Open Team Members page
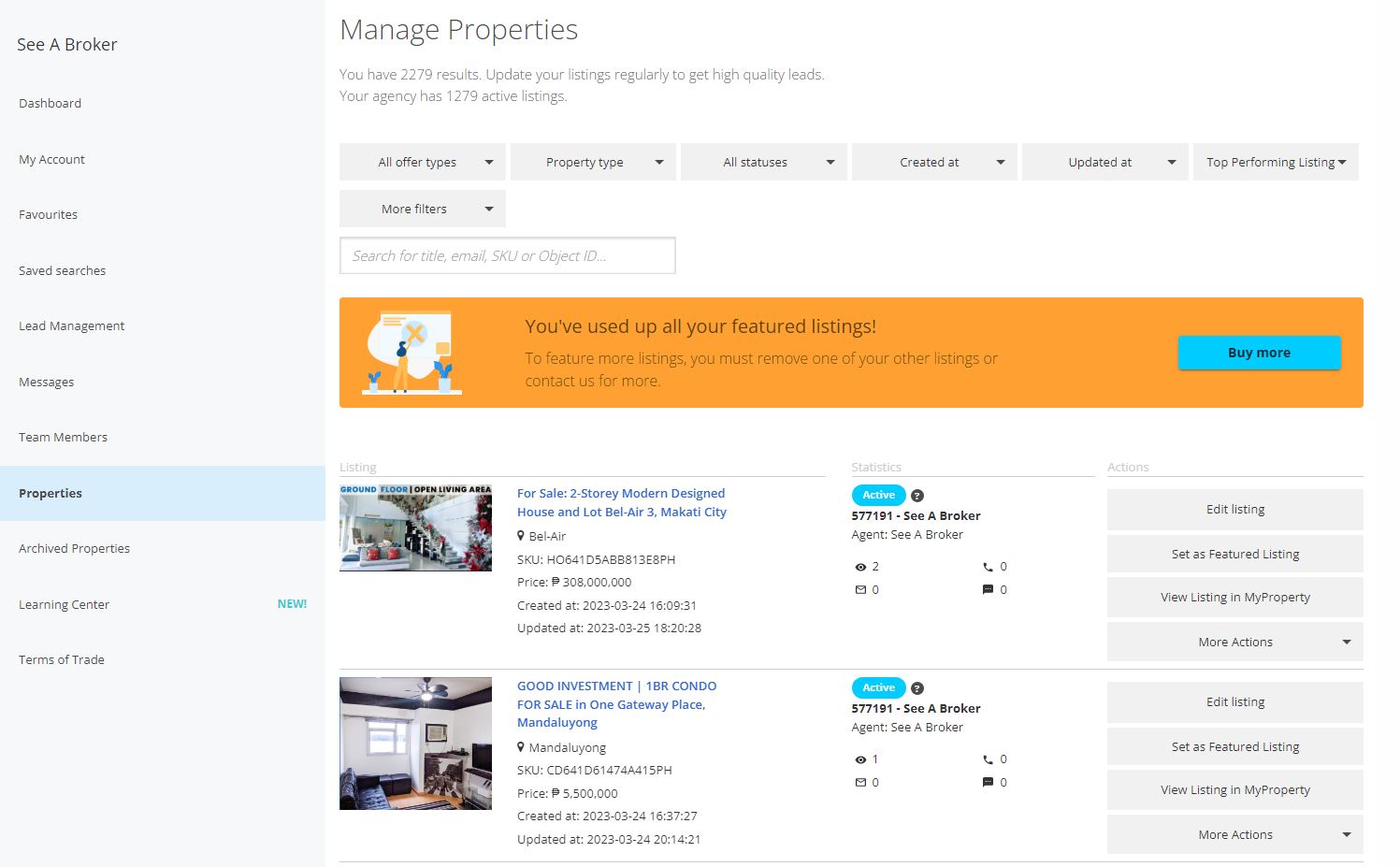The image size is (1400, 867). point(163,438)
